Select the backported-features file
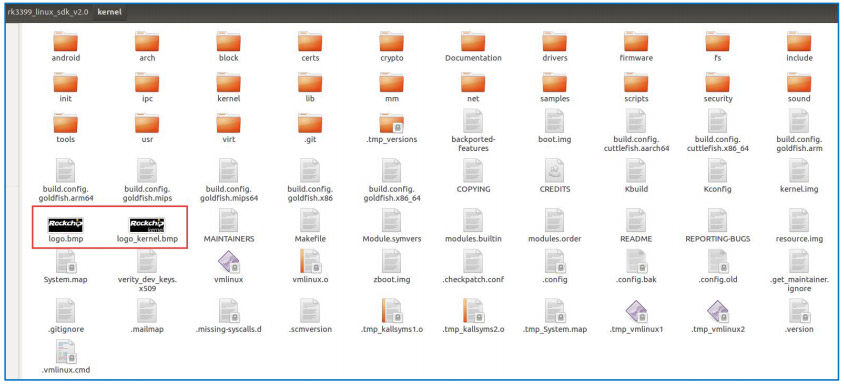The width and height of the screenshot is (844, 384). [473, 121]
